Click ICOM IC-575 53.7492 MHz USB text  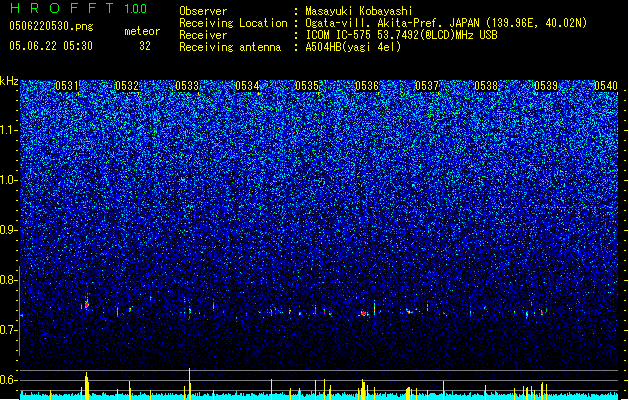tap(401, 35)
